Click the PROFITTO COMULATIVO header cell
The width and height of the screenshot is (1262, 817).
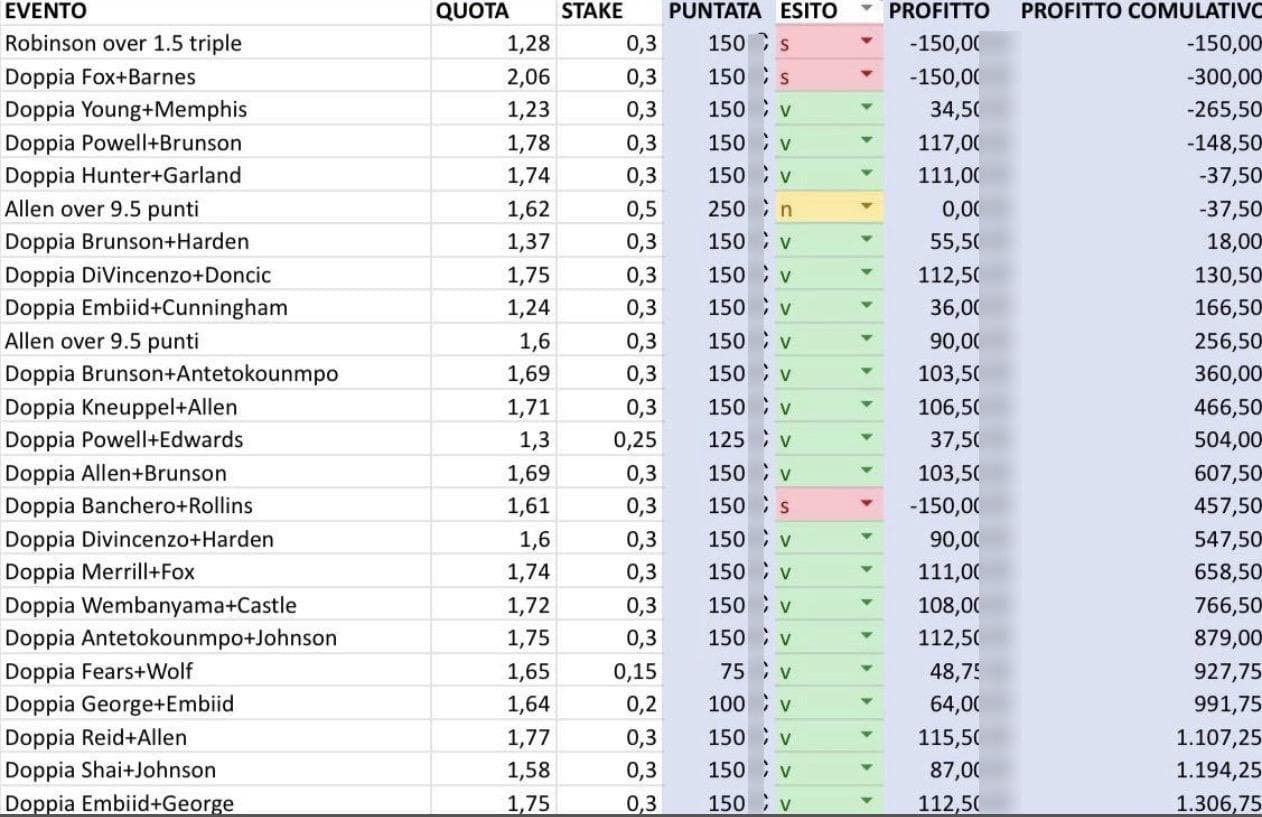pyautogui.click(x=1140, y=11)
